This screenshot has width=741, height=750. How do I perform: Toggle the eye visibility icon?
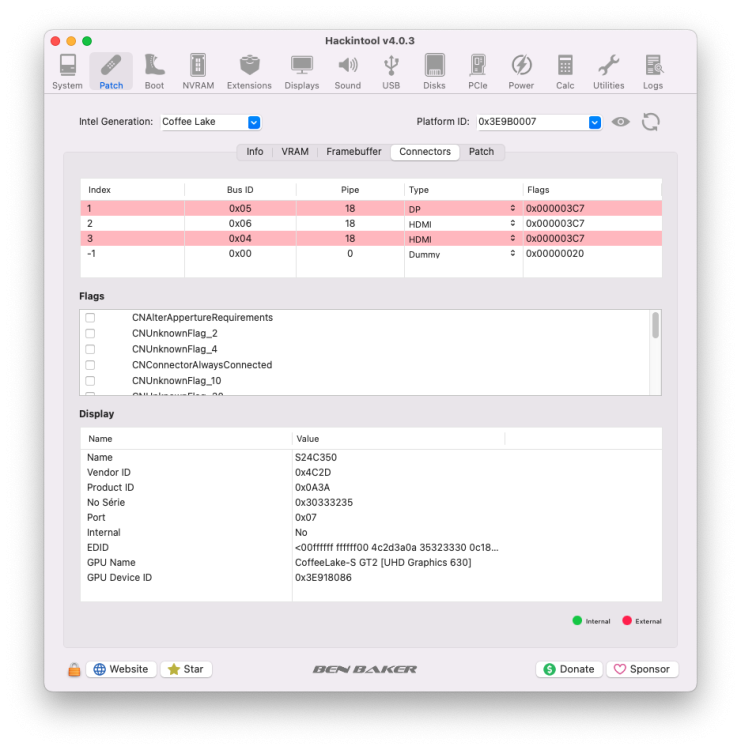[620, 122]
